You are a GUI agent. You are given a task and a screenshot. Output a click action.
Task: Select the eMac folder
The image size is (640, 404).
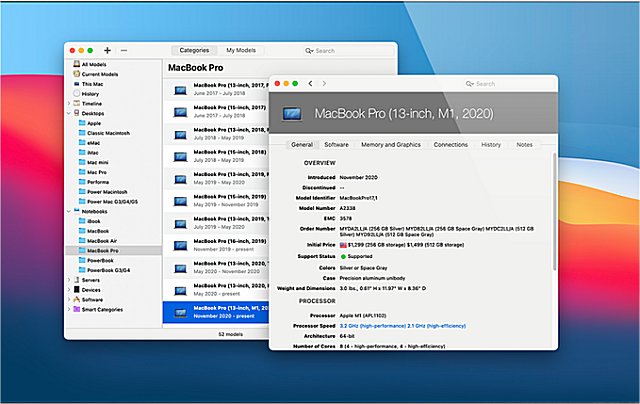point(89,142)
